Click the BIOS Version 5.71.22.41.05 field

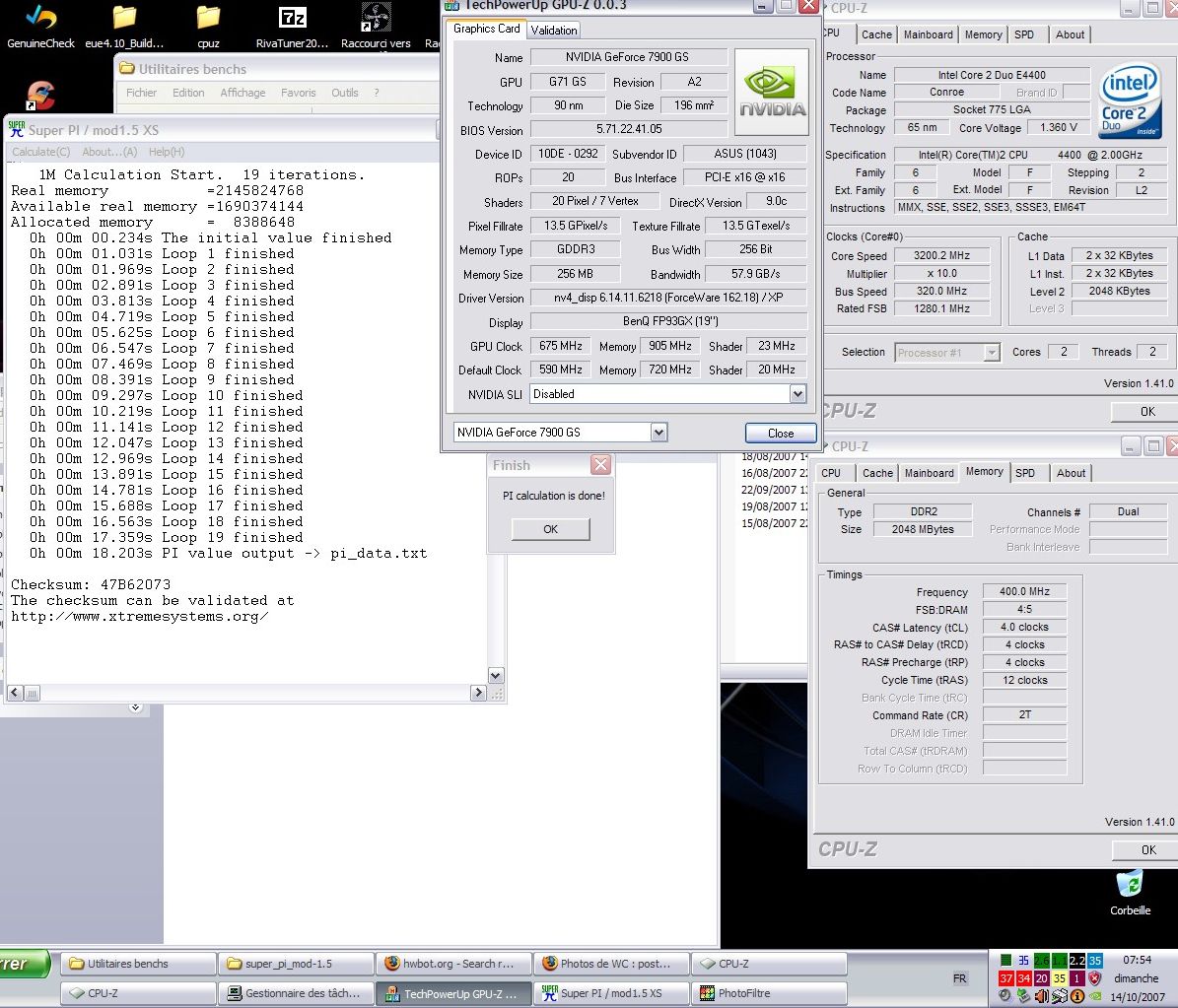629,128
